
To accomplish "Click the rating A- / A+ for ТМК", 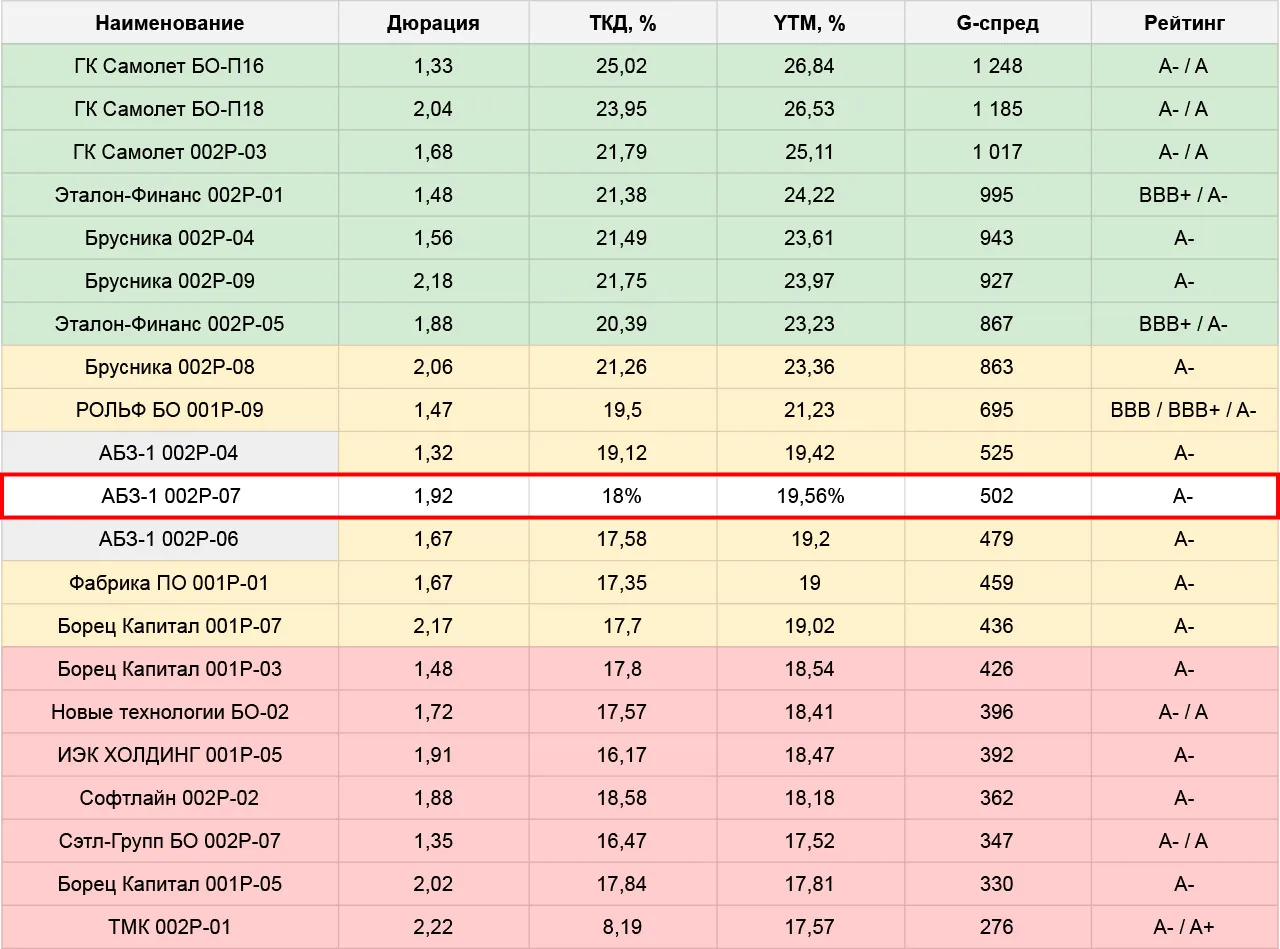I will [1184, 927].
